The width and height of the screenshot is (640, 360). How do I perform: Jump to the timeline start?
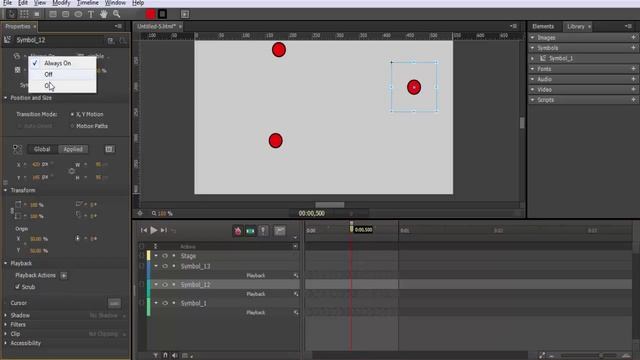(144, 230)
